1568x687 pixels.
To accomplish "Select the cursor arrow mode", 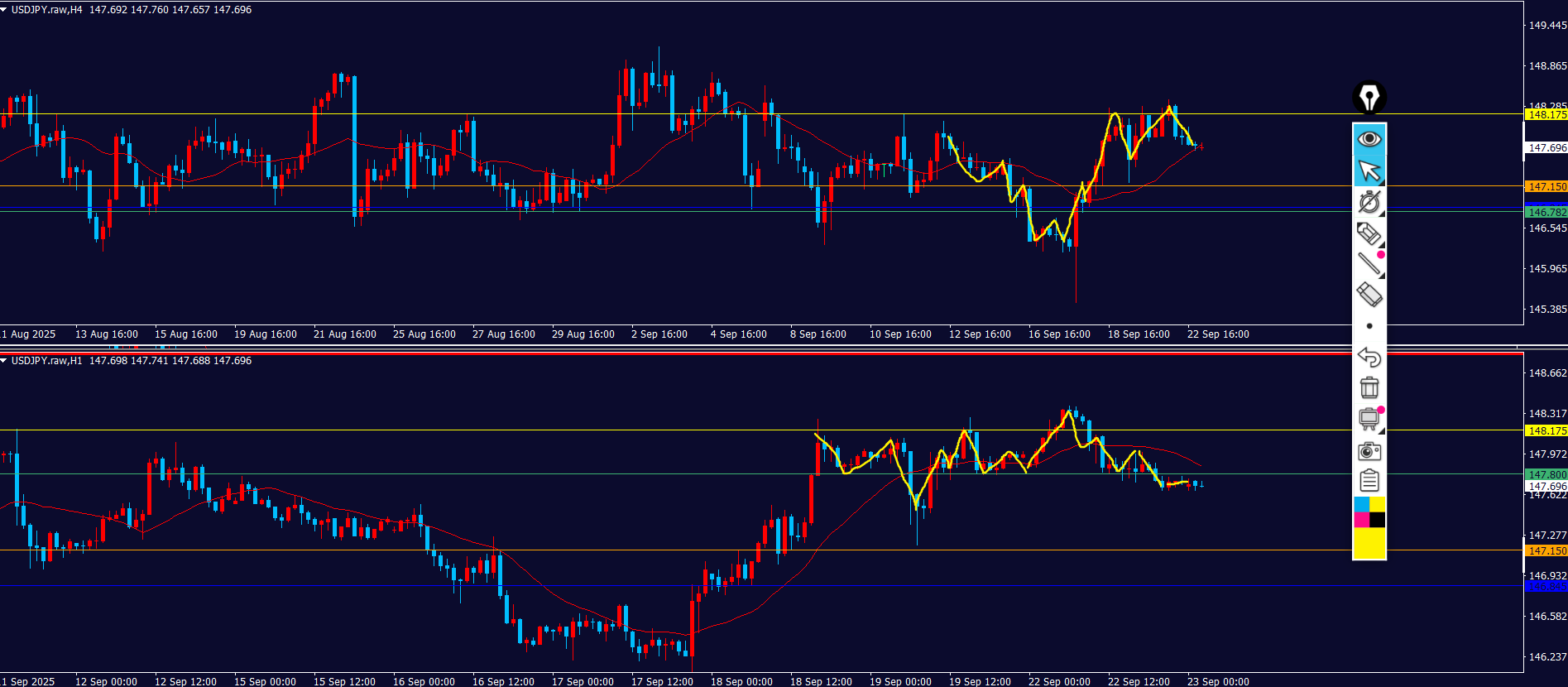I will pos(1369,171).
